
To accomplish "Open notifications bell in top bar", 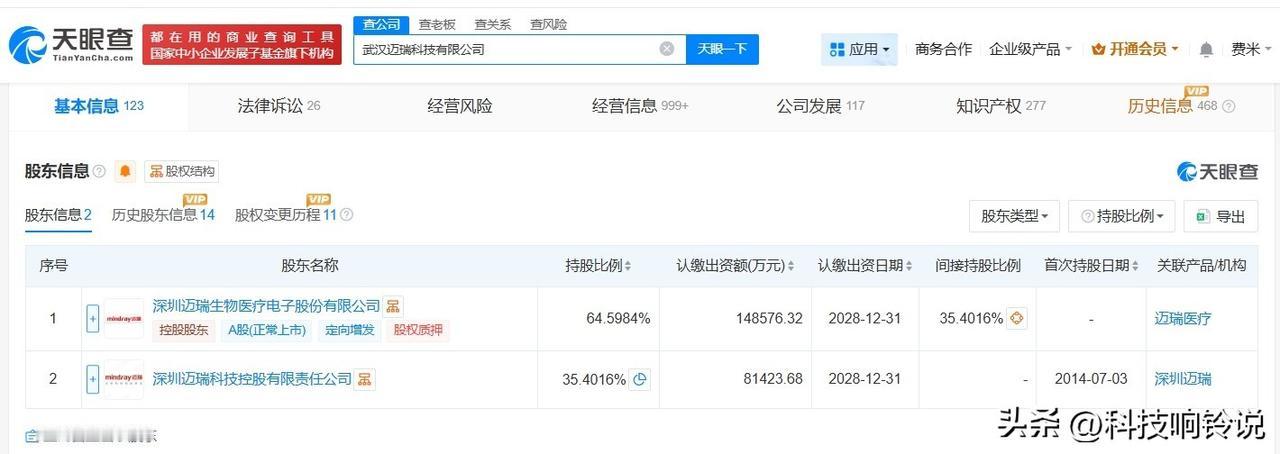I will [1207, 49].
